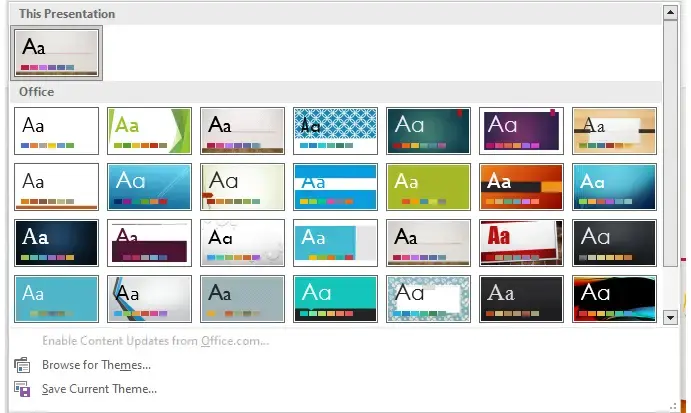Apply the purple theme with pink tab
Image resolution: width=691 pixels, height=413 pixels.
point(521,131)
